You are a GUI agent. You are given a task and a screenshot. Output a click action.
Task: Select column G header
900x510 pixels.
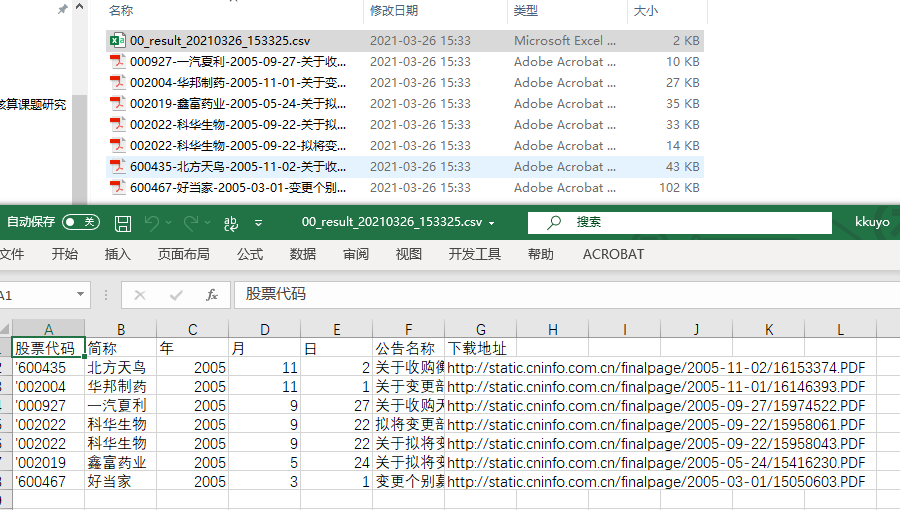pyautogui.click(x=480, y=329)
